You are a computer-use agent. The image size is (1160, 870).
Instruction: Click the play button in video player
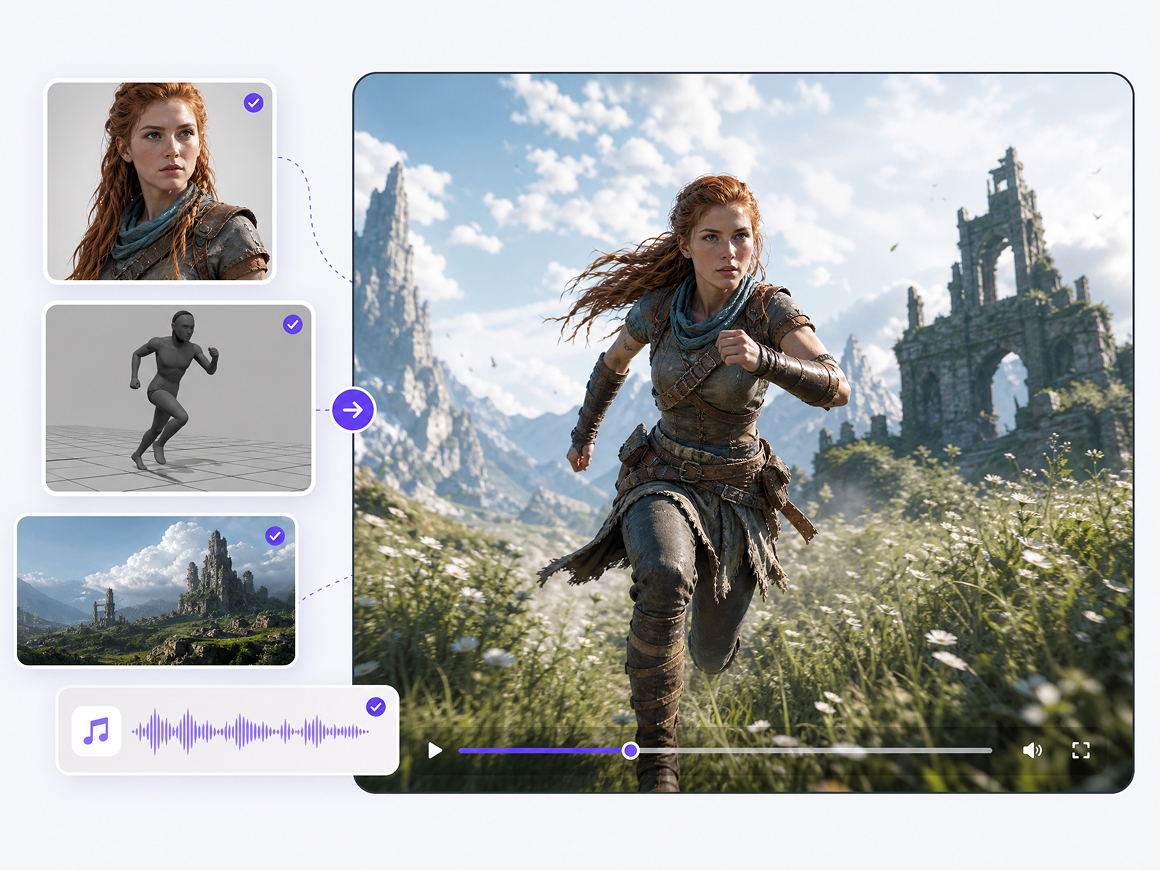[x=435, y=751]
